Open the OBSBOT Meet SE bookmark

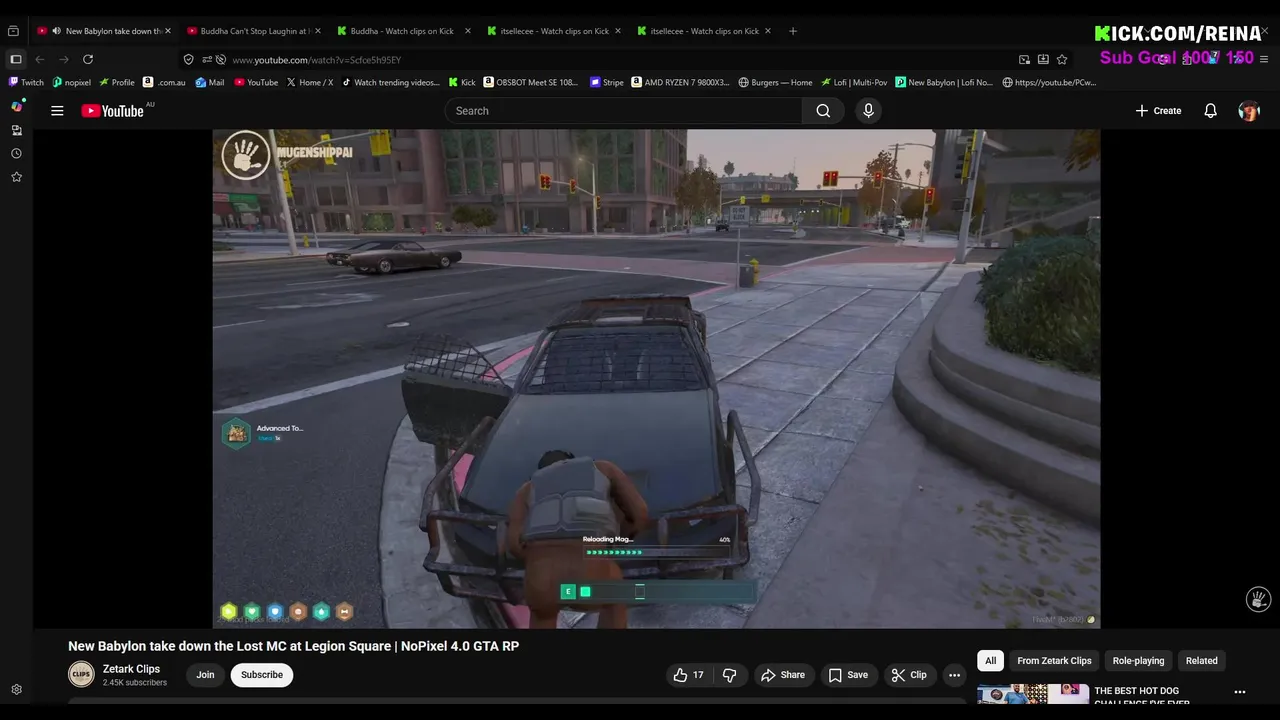(x=531, y=83)
